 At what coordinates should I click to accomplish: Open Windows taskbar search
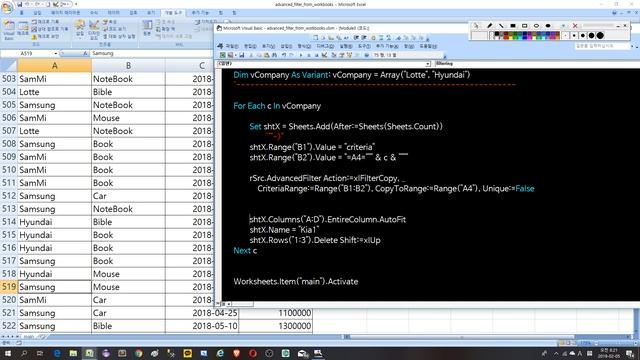[x=24, y=353]
